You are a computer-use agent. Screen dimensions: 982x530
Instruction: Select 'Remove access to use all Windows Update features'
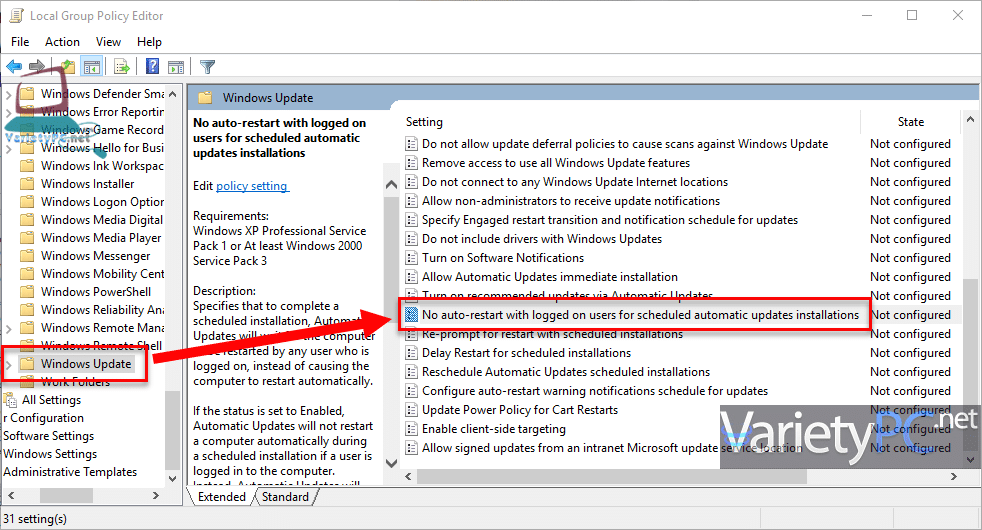556,163
